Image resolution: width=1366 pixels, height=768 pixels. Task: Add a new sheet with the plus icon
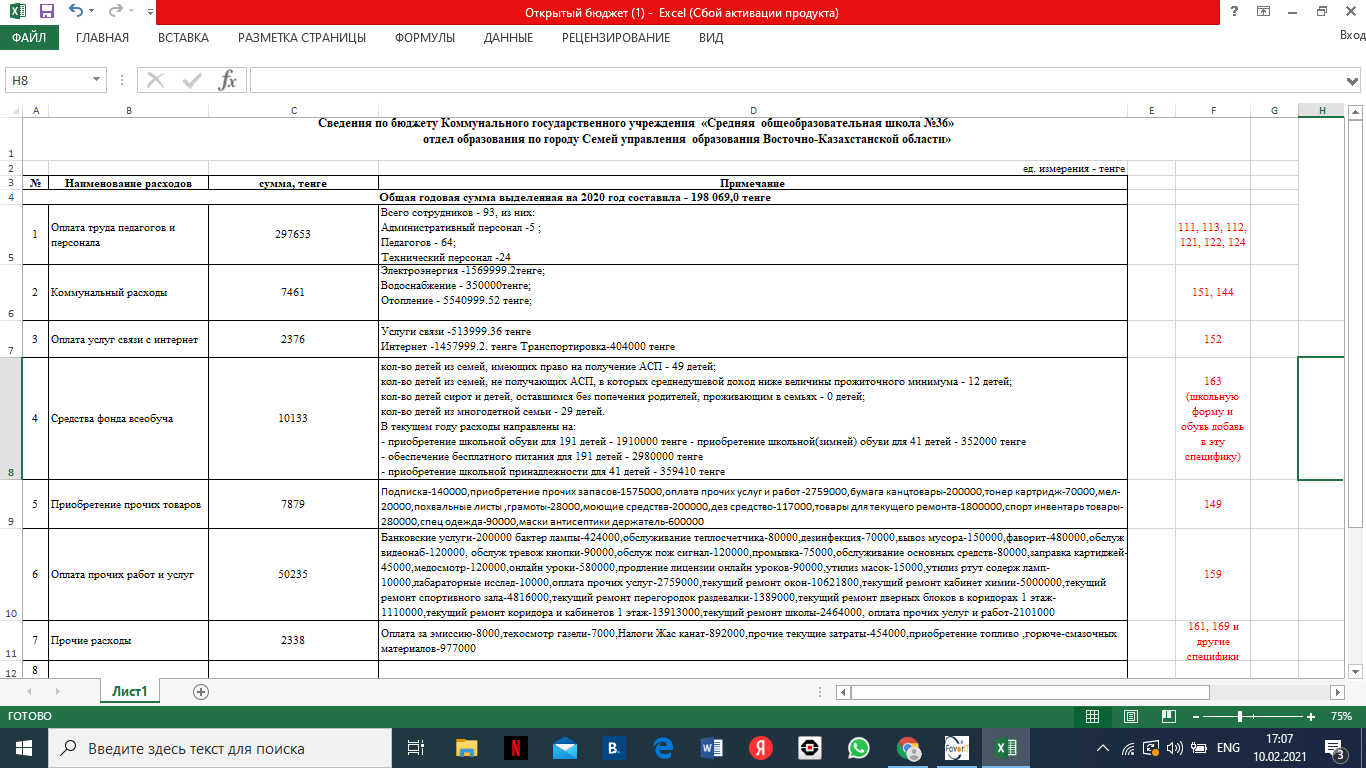(x=201, y=691)
